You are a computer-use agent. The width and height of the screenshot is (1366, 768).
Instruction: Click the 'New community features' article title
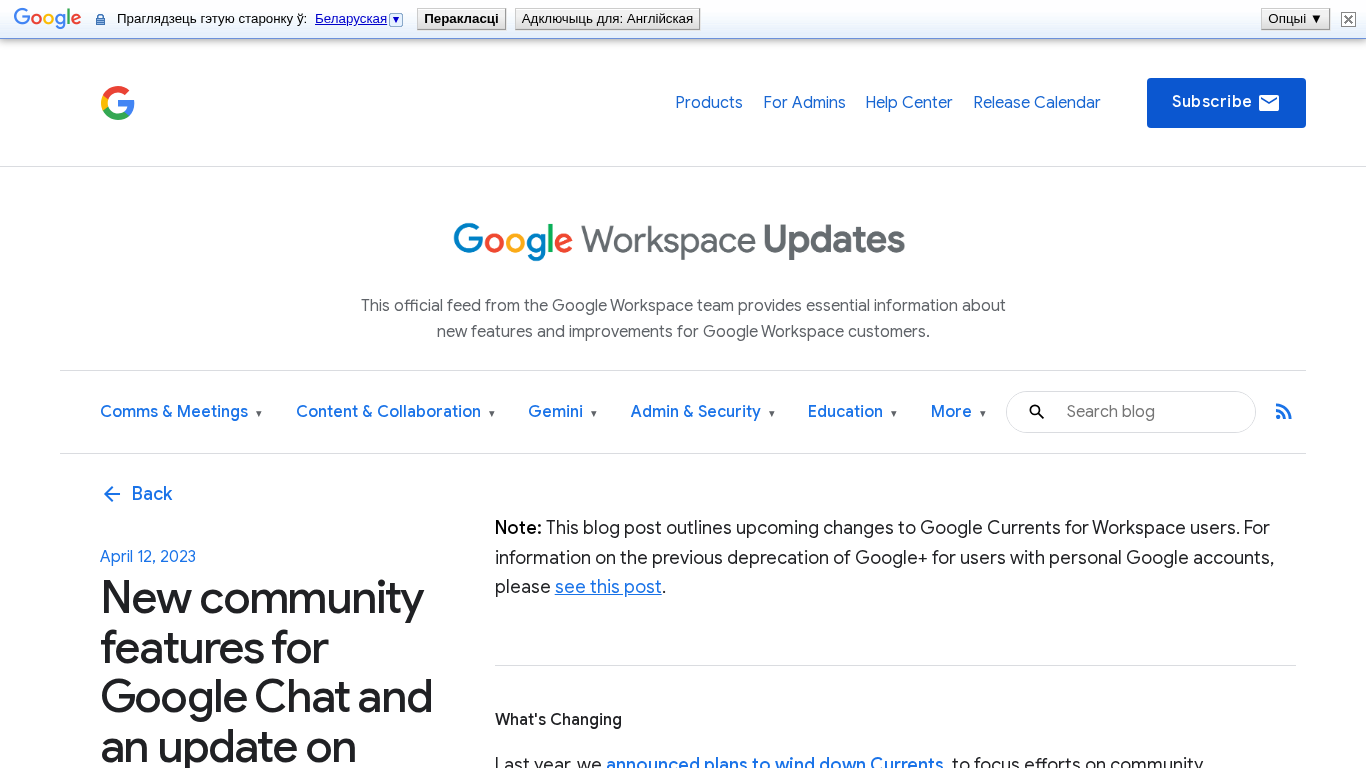(x=266, y=671)
